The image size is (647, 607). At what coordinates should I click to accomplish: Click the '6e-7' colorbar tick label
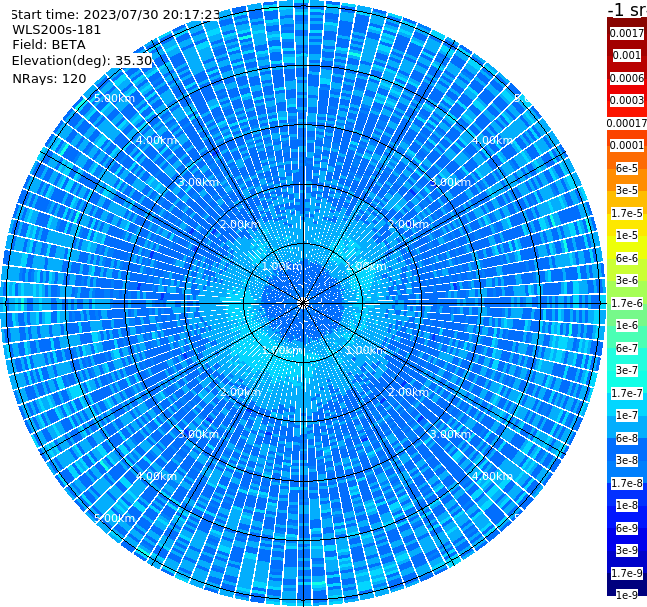point(627,348)
